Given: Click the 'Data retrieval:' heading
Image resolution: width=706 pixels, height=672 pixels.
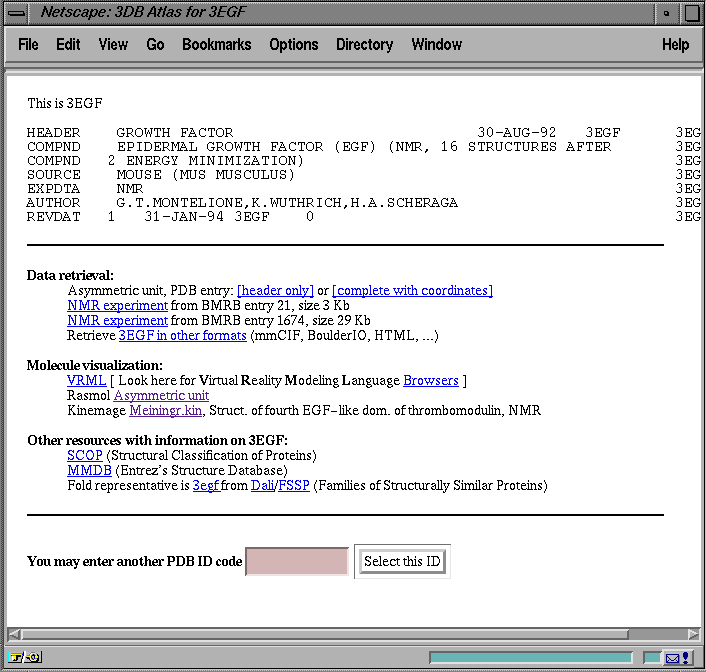Looking at the screenshot, I should coord(70,275).
